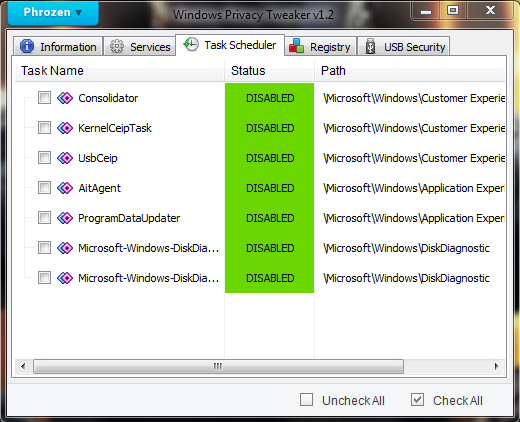Viewport: 520px width, 422px height.
Task: Maximize the Windows Privacy Tweaker window
Action: [x=453, y=11]
